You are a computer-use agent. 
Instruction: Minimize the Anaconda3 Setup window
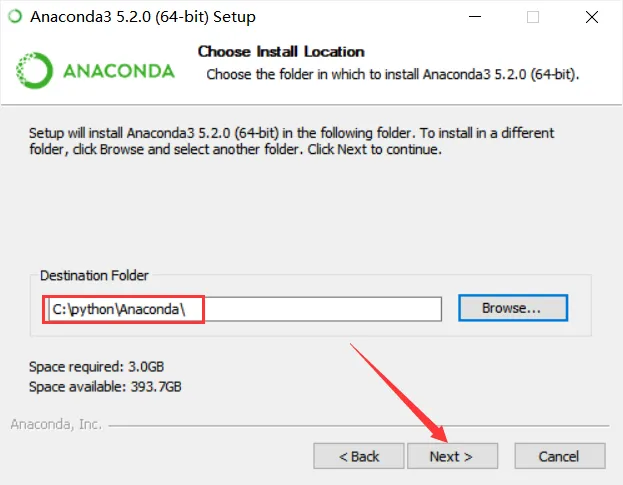[475, 17]
